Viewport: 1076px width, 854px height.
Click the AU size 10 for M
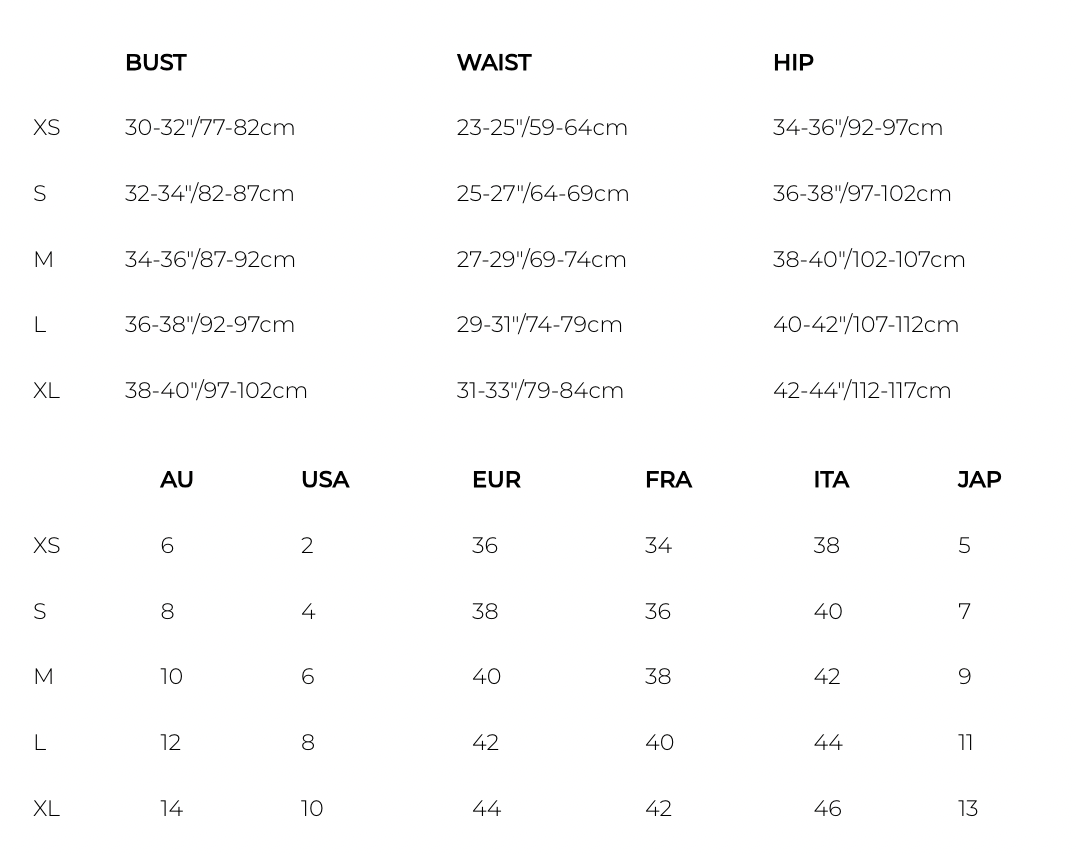pos(172,677)
